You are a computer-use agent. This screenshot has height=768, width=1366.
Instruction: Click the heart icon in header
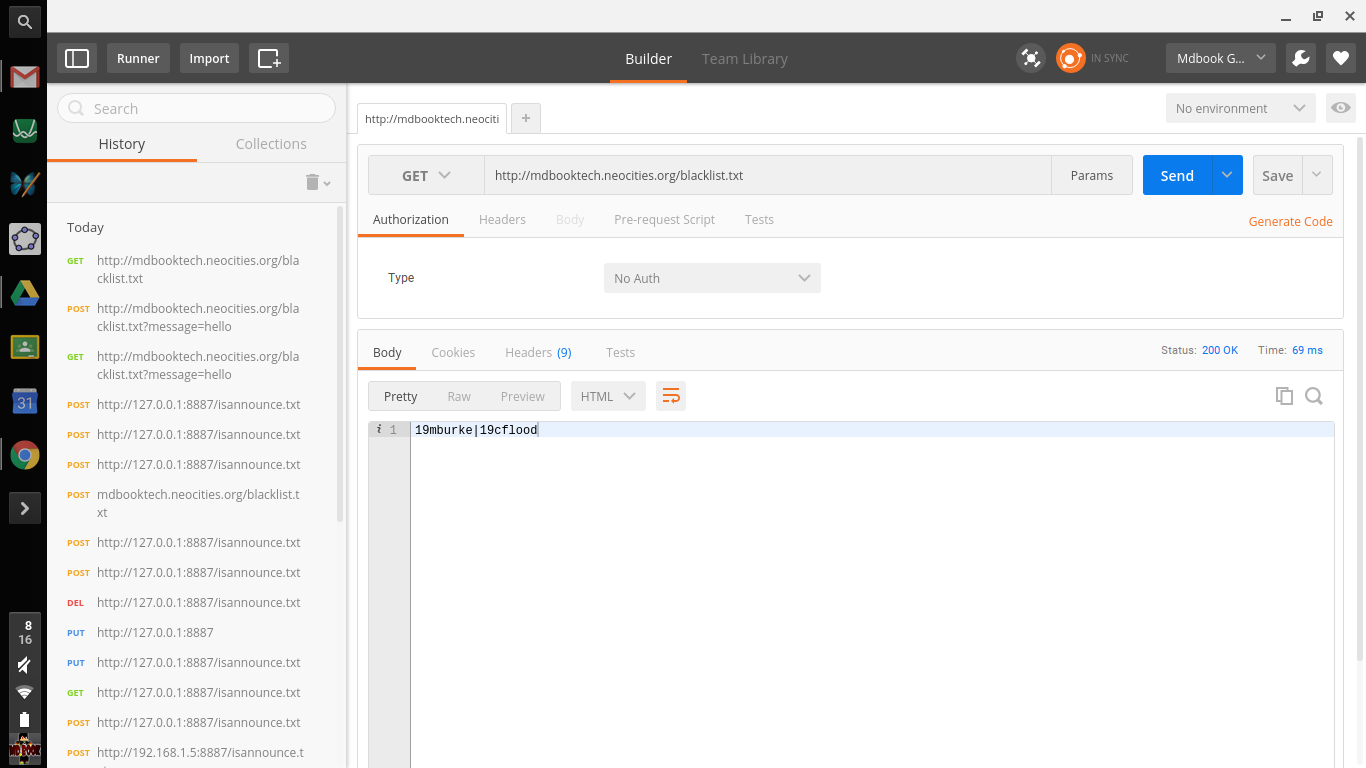[1341, 58]
